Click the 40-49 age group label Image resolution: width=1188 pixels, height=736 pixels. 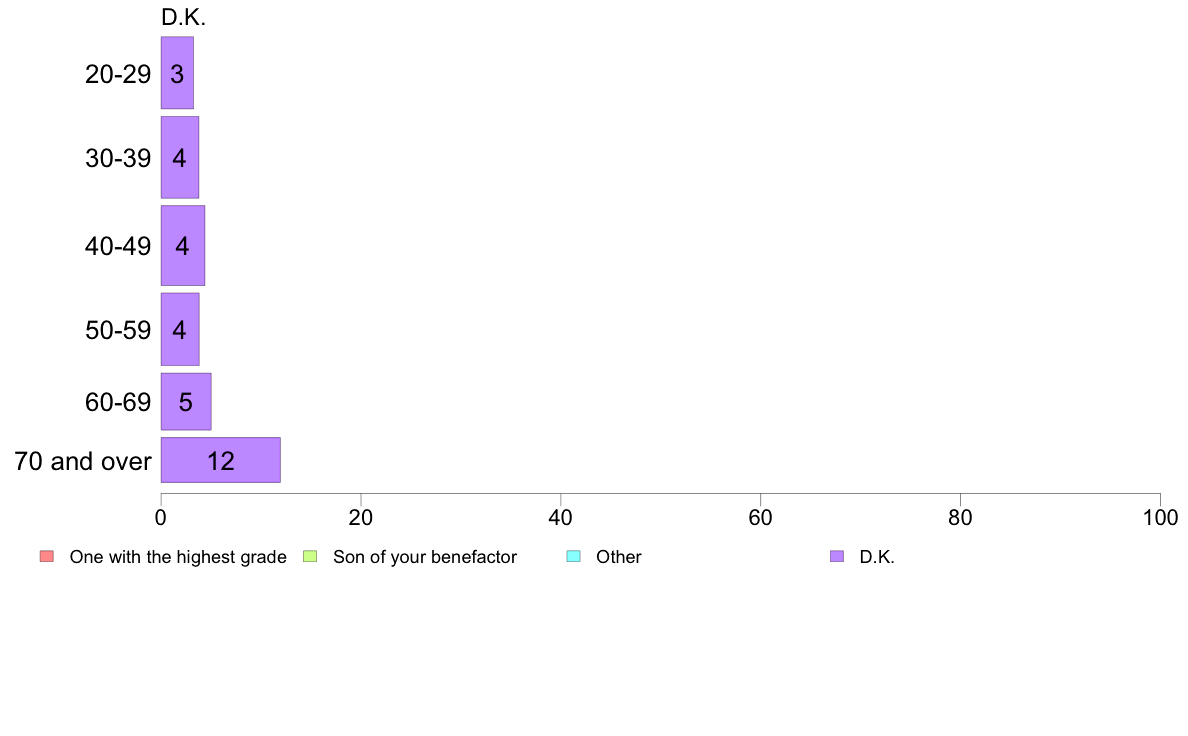click(x=117, y=246)
